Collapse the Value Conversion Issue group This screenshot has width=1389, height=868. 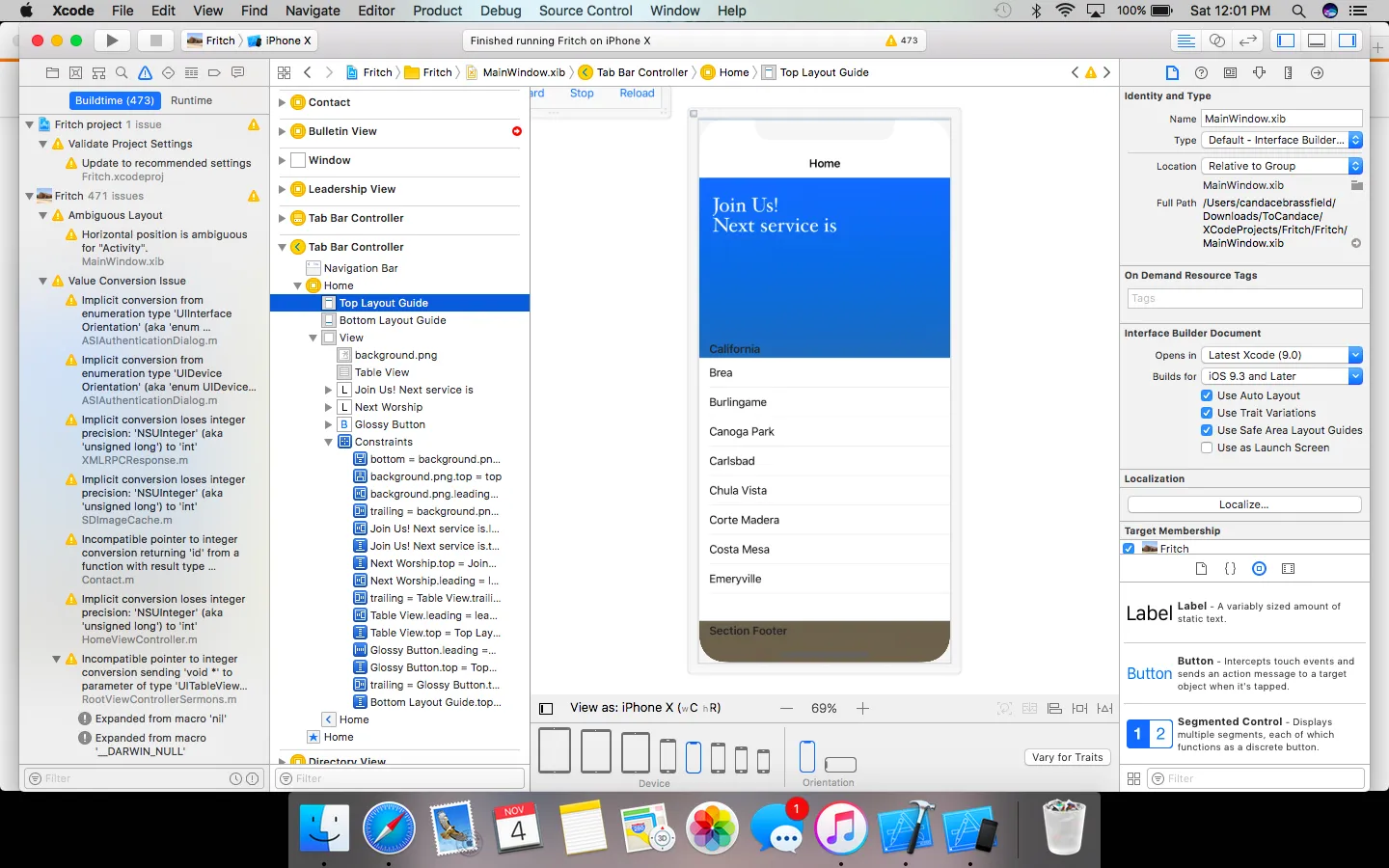tap(42, 281)
